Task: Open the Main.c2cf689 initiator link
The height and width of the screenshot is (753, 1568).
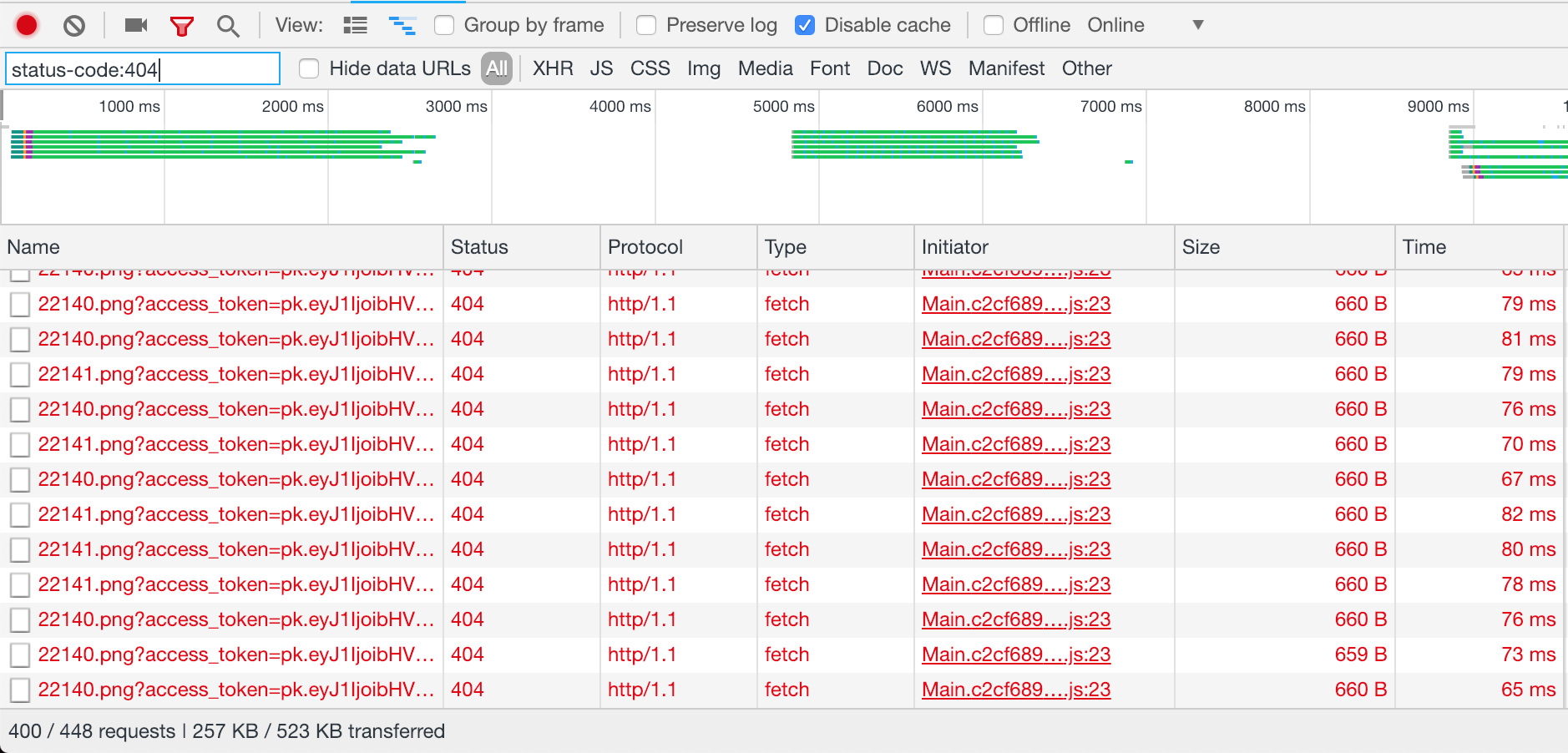Action: click(x=1015, y=304)
